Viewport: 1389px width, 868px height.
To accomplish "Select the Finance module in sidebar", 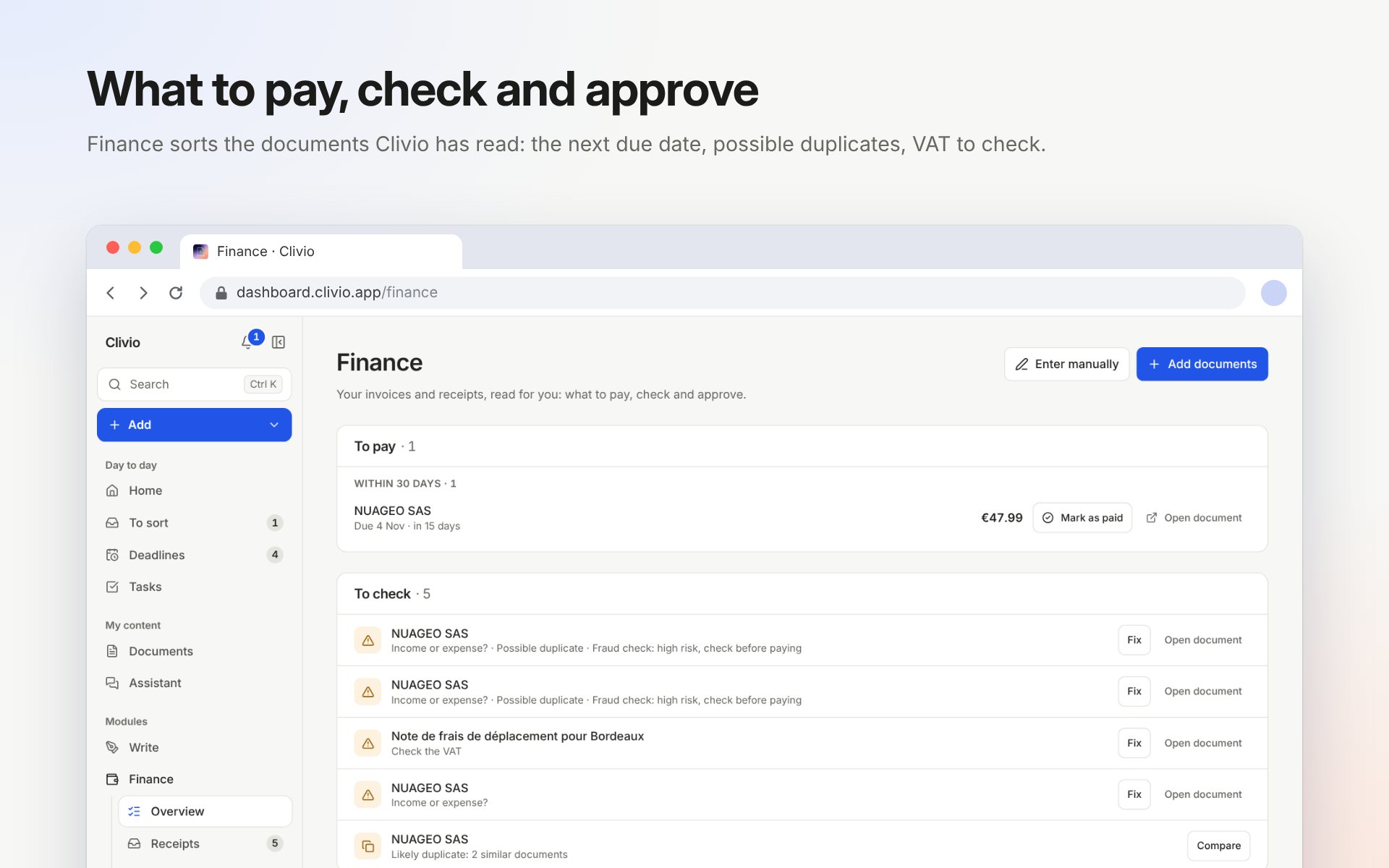I will click(x=195, y=779).
